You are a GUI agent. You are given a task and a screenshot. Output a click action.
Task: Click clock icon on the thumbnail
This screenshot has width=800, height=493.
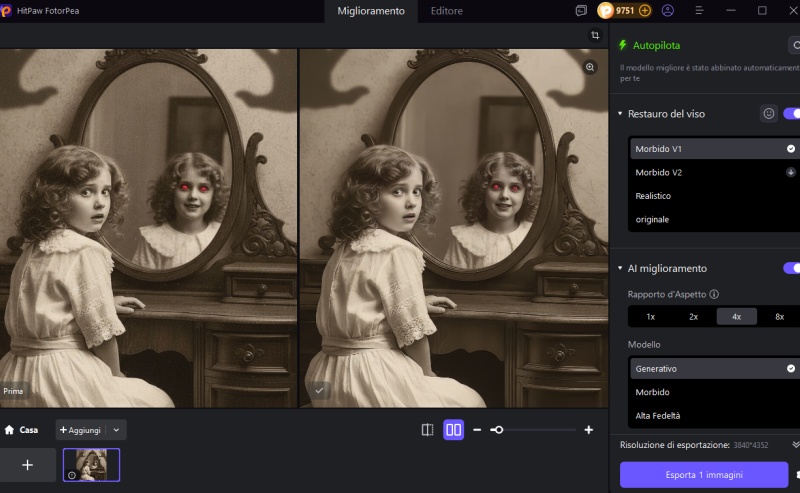[x=72, y=475]
